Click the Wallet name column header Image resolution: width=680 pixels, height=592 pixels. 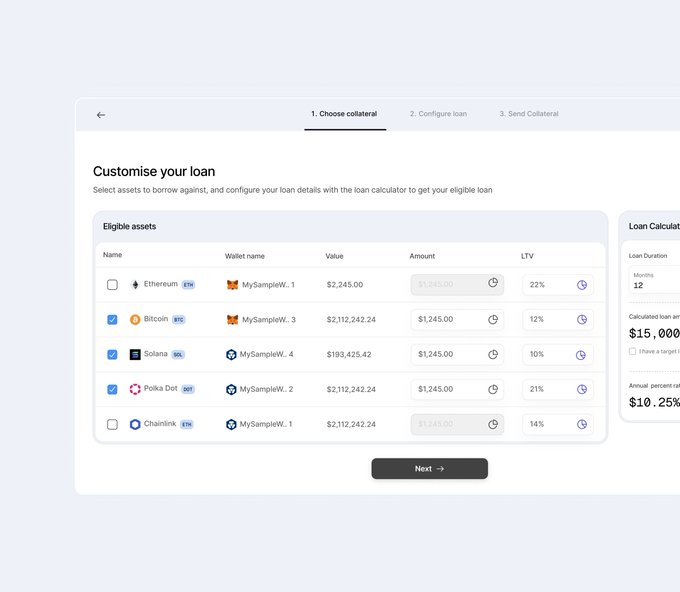point(245,256)
